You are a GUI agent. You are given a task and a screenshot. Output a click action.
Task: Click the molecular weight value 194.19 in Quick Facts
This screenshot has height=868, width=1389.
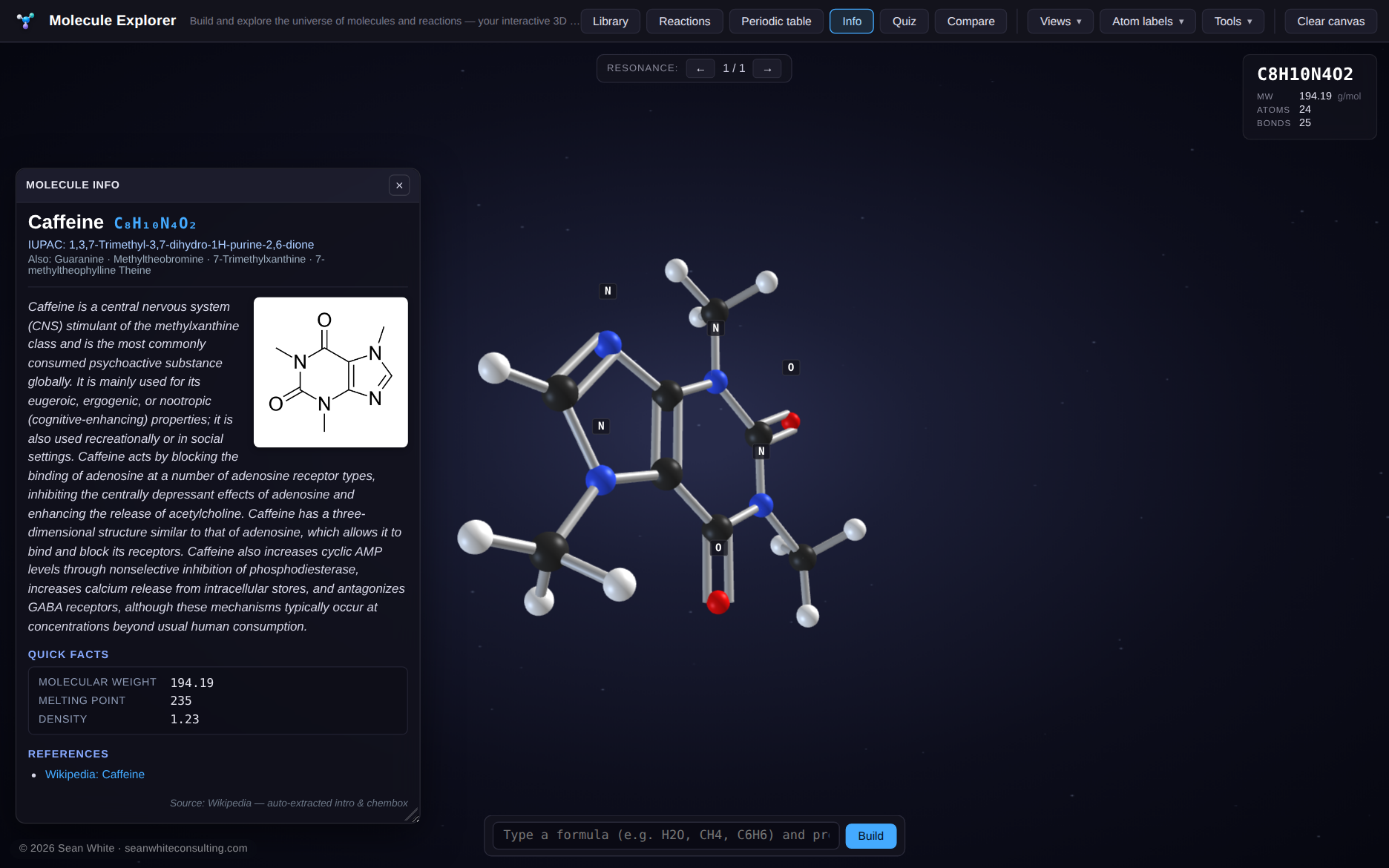click(192, 683)
